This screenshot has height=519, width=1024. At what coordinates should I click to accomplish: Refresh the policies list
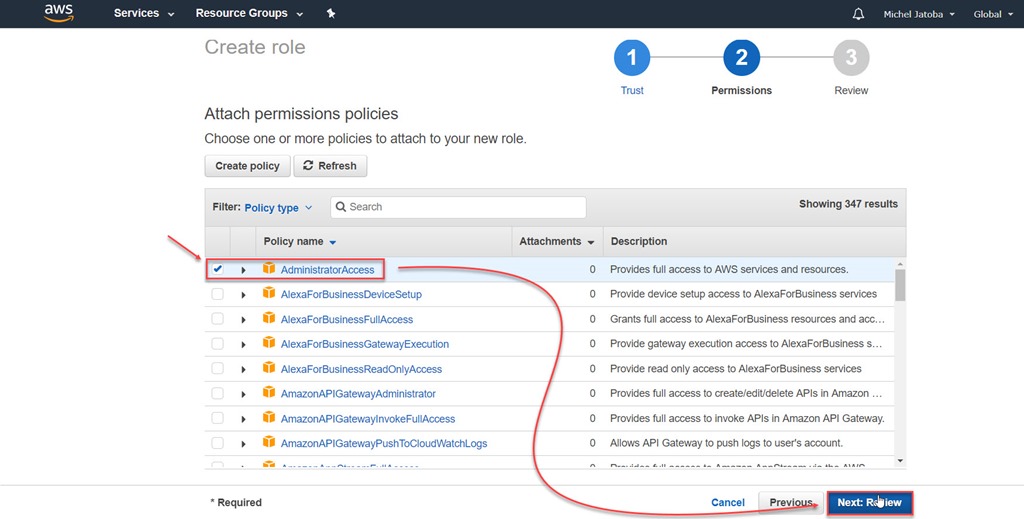point(330,166)
